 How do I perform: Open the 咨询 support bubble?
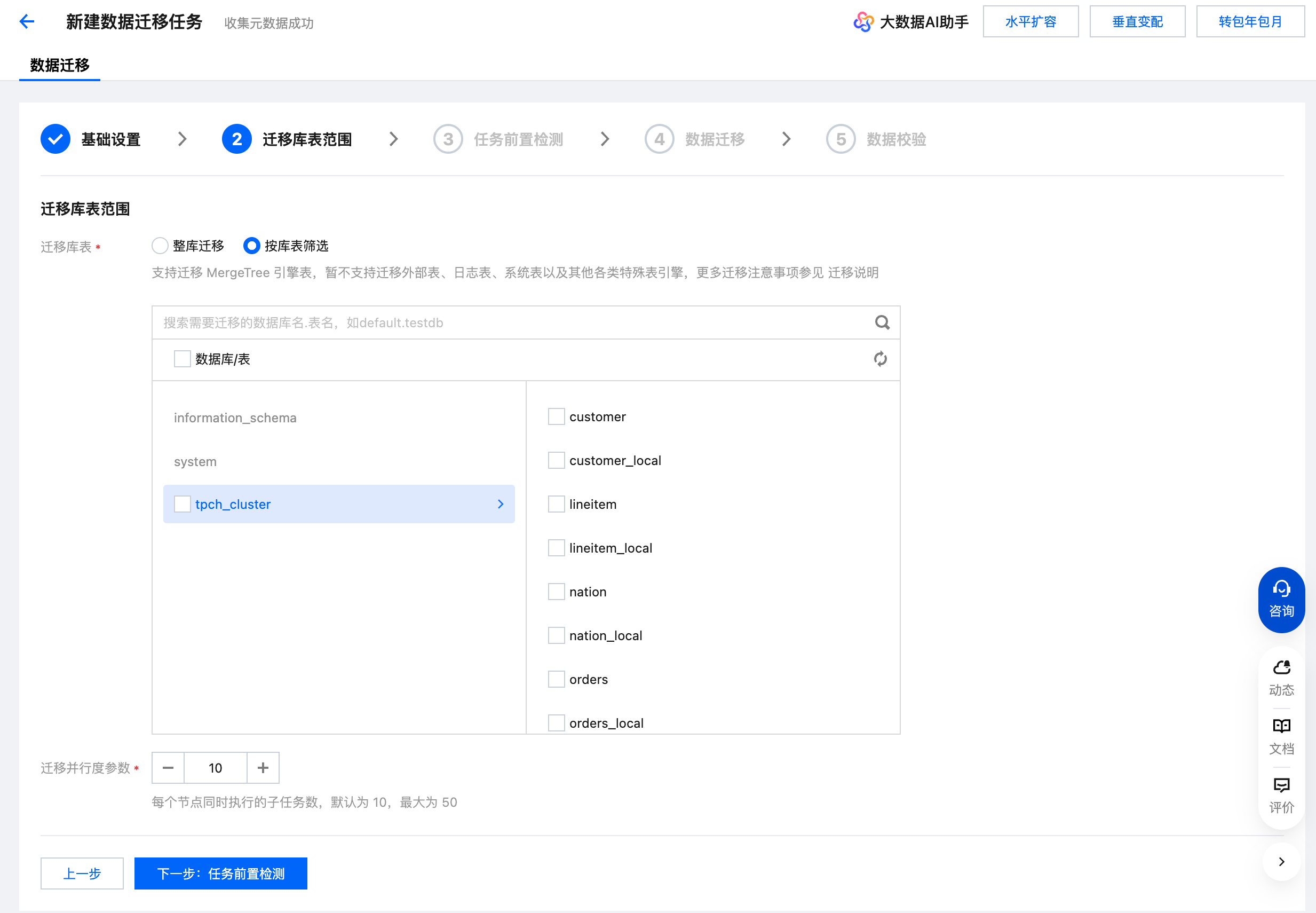(x=1281, y=600)
